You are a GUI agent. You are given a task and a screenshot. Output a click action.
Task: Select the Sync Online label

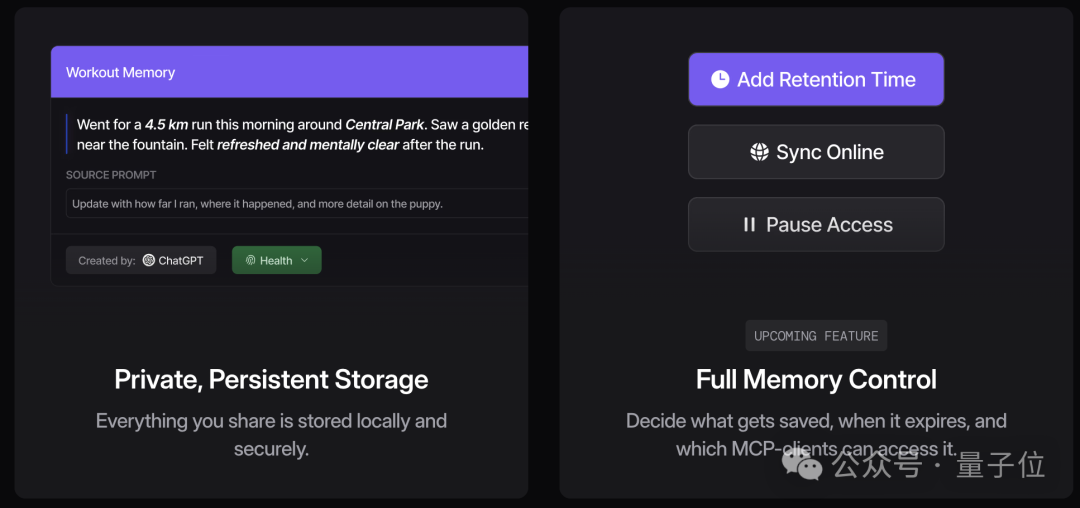[x=830, y=152]
